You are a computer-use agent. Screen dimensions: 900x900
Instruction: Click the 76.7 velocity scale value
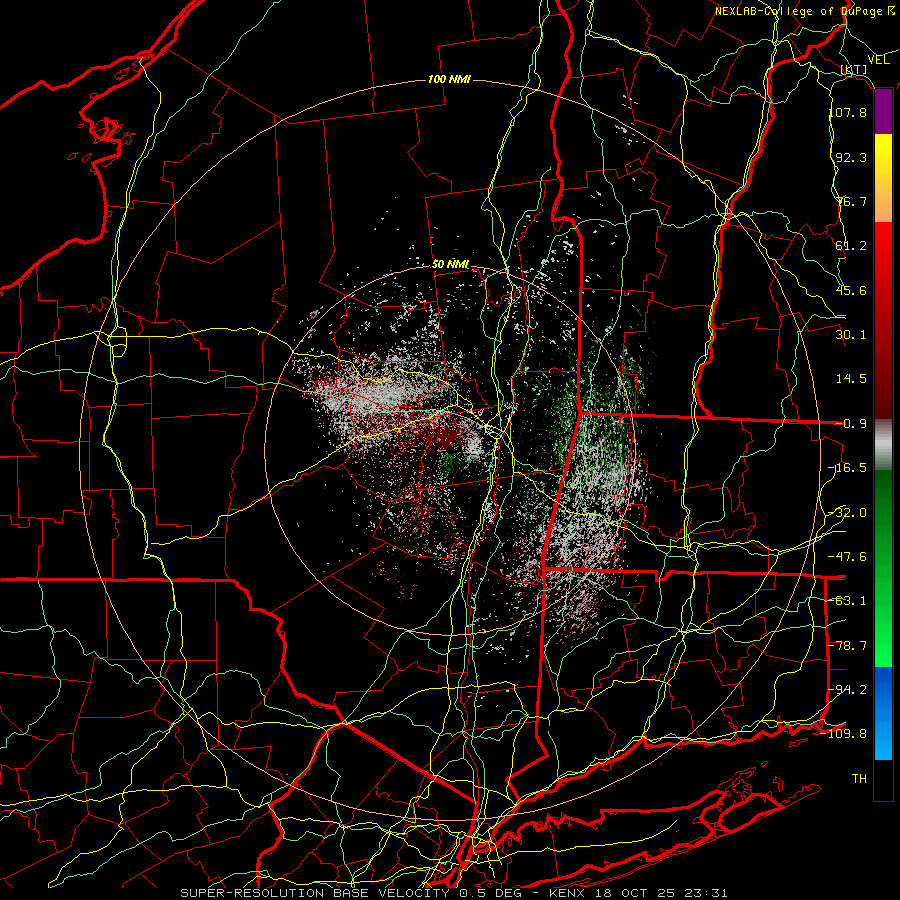(x=851, y=201)
